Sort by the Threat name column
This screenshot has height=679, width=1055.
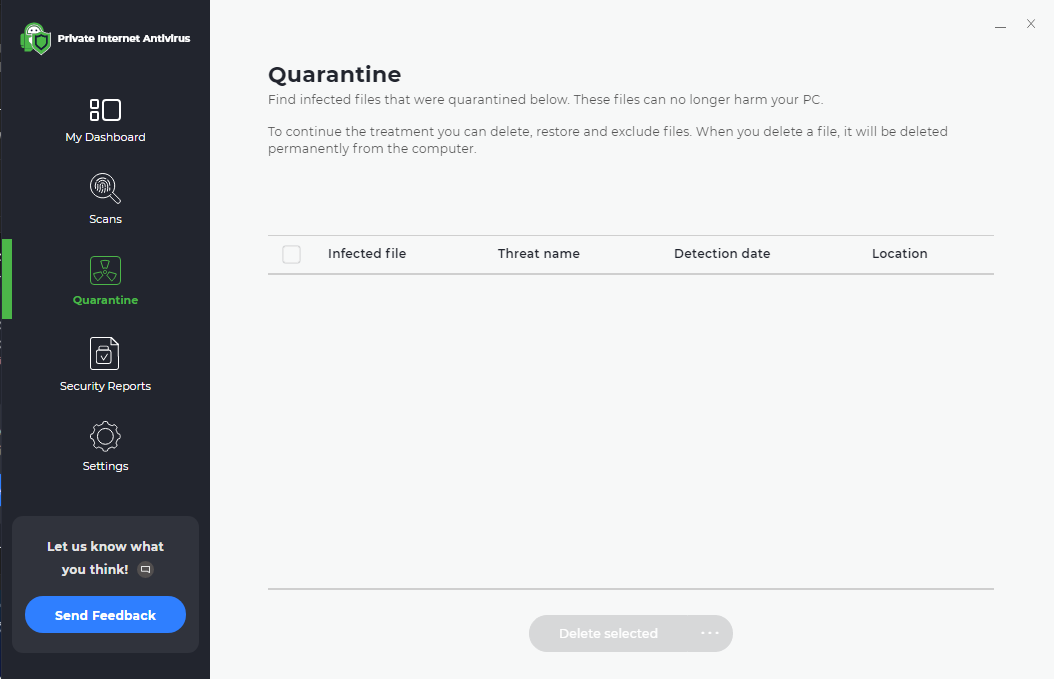[539, 254]
